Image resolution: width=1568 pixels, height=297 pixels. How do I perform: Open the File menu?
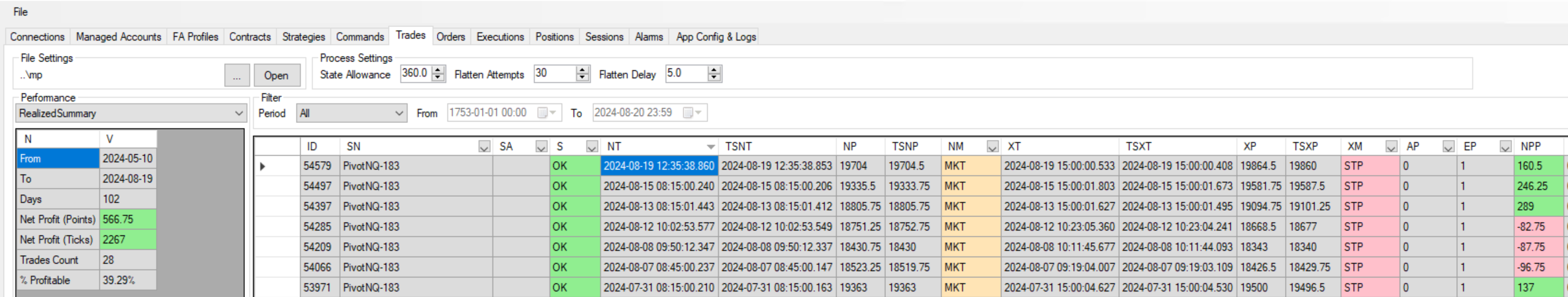pyautogui.click(x=20, y=12)
